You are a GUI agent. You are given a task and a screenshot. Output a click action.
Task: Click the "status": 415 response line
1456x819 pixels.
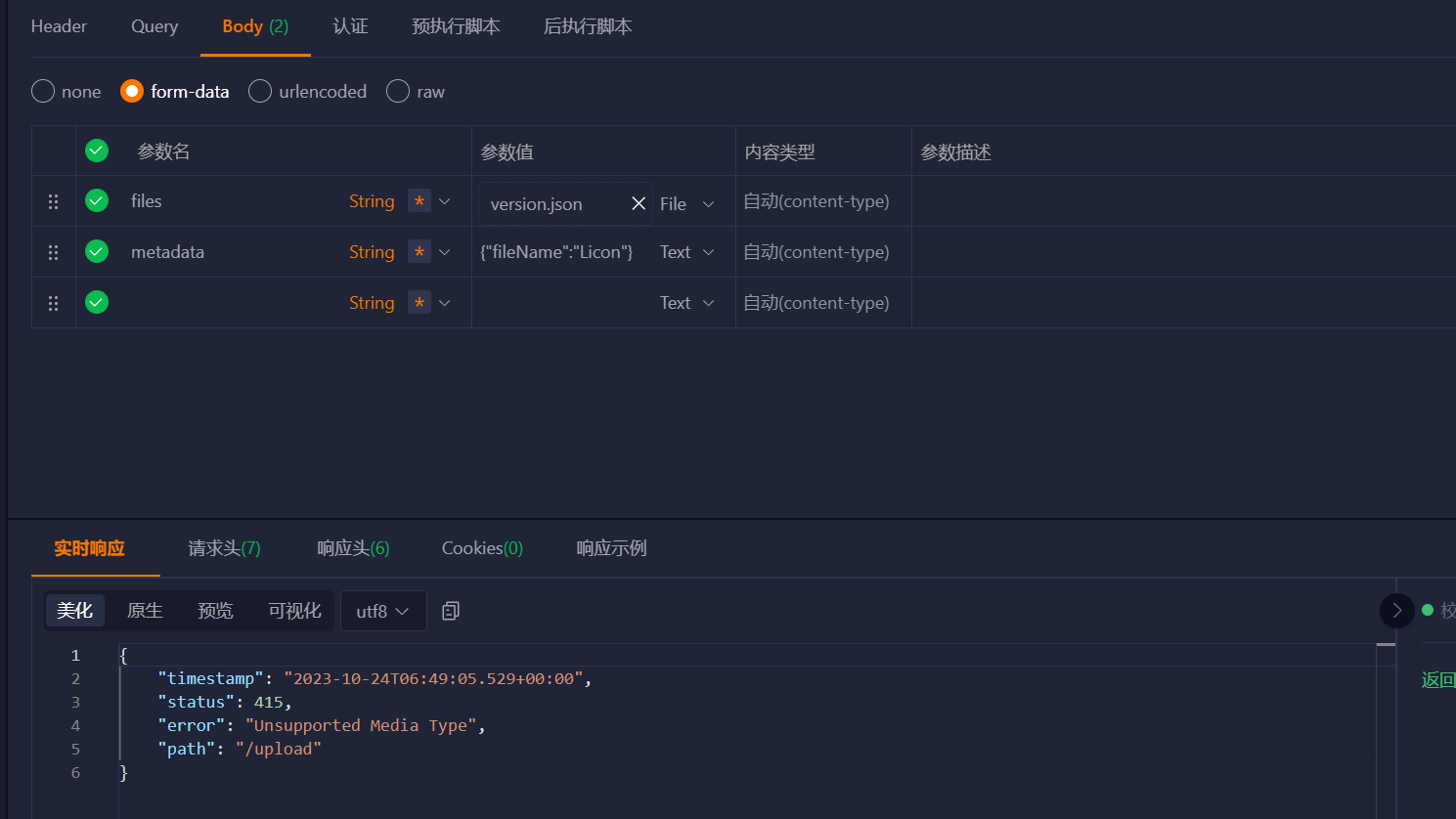click(x=225, y=702)
